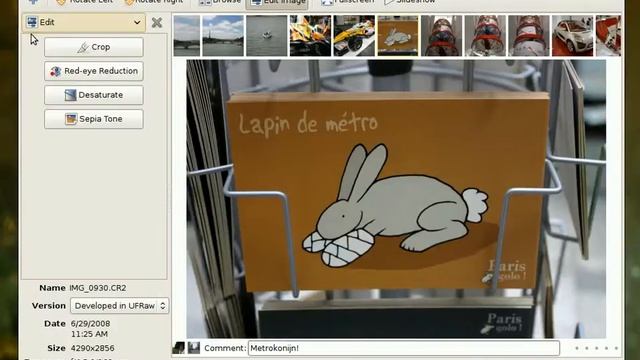640x360 pixels.
Task: Select the Eiffel Tower skyline thumbnail
Action: pyautogui.click(x=223, y=36)
